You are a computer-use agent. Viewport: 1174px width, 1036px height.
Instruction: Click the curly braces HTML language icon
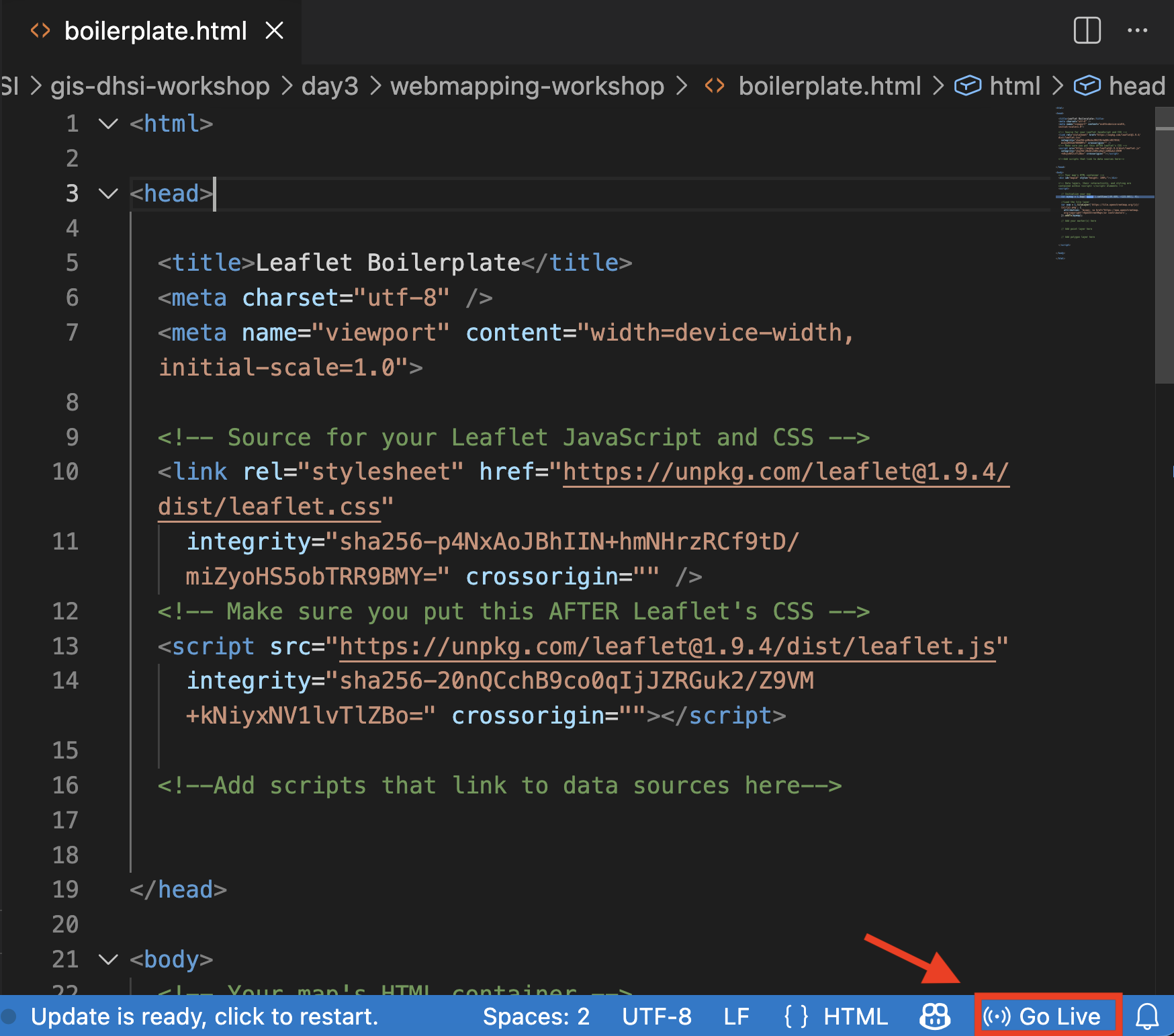[x=796, y=1017]
